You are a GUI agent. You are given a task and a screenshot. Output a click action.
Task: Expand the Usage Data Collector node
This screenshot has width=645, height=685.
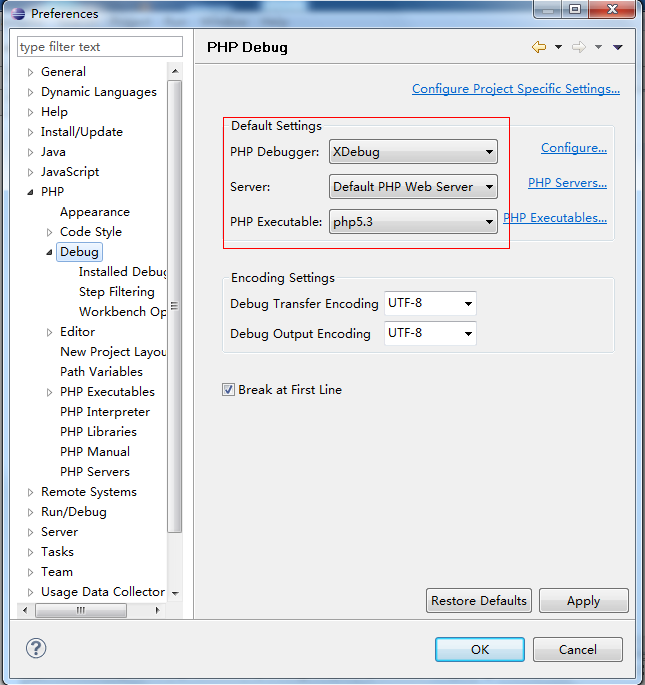(x=30, y=592)
